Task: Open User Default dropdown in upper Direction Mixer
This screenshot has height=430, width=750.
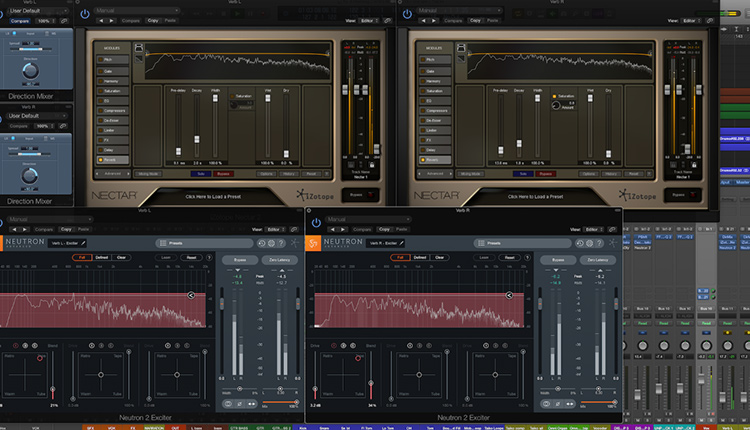Action: coord(37,11)
